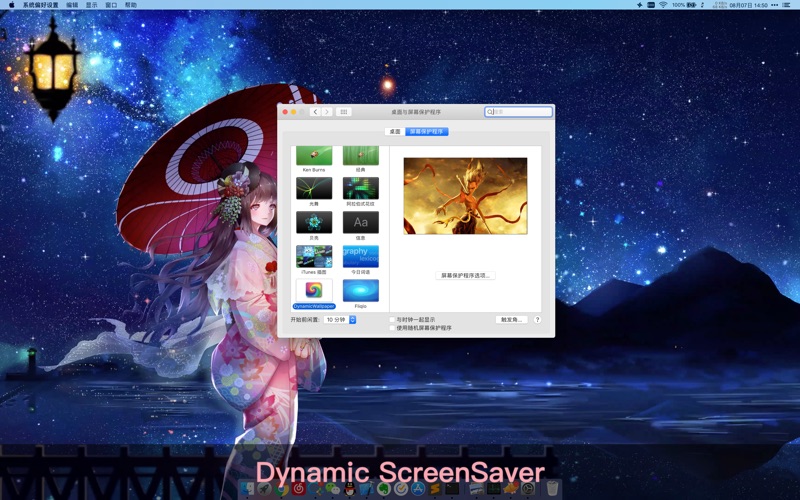Screen dimensions: 800x500
Task: Open NetEase Music red icon in Dock
Action: (298, 489)
